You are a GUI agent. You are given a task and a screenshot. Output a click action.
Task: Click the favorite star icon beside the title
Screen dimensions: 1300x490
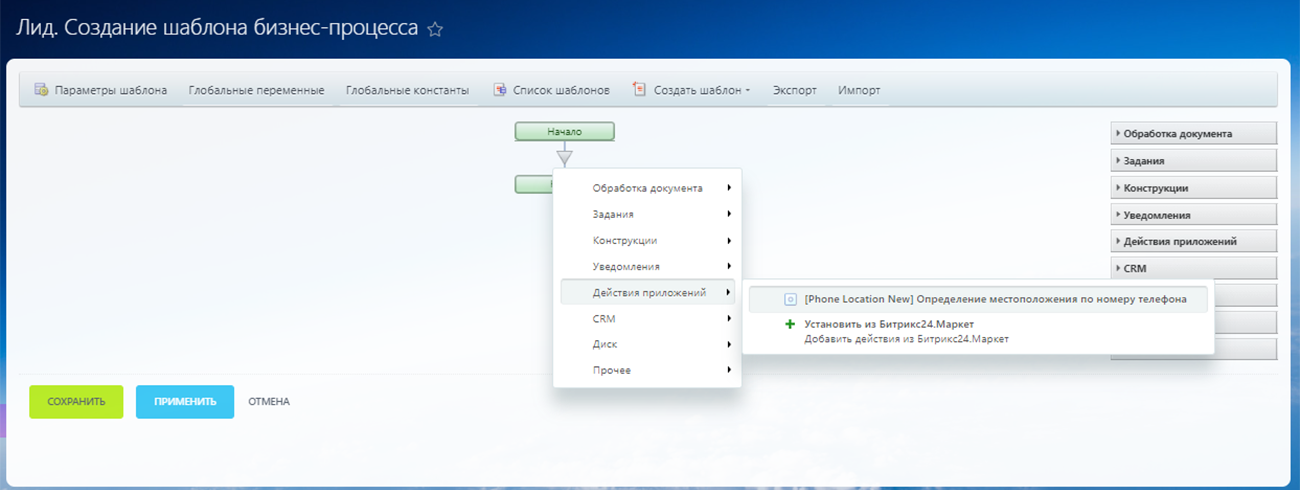click(435, 30)
